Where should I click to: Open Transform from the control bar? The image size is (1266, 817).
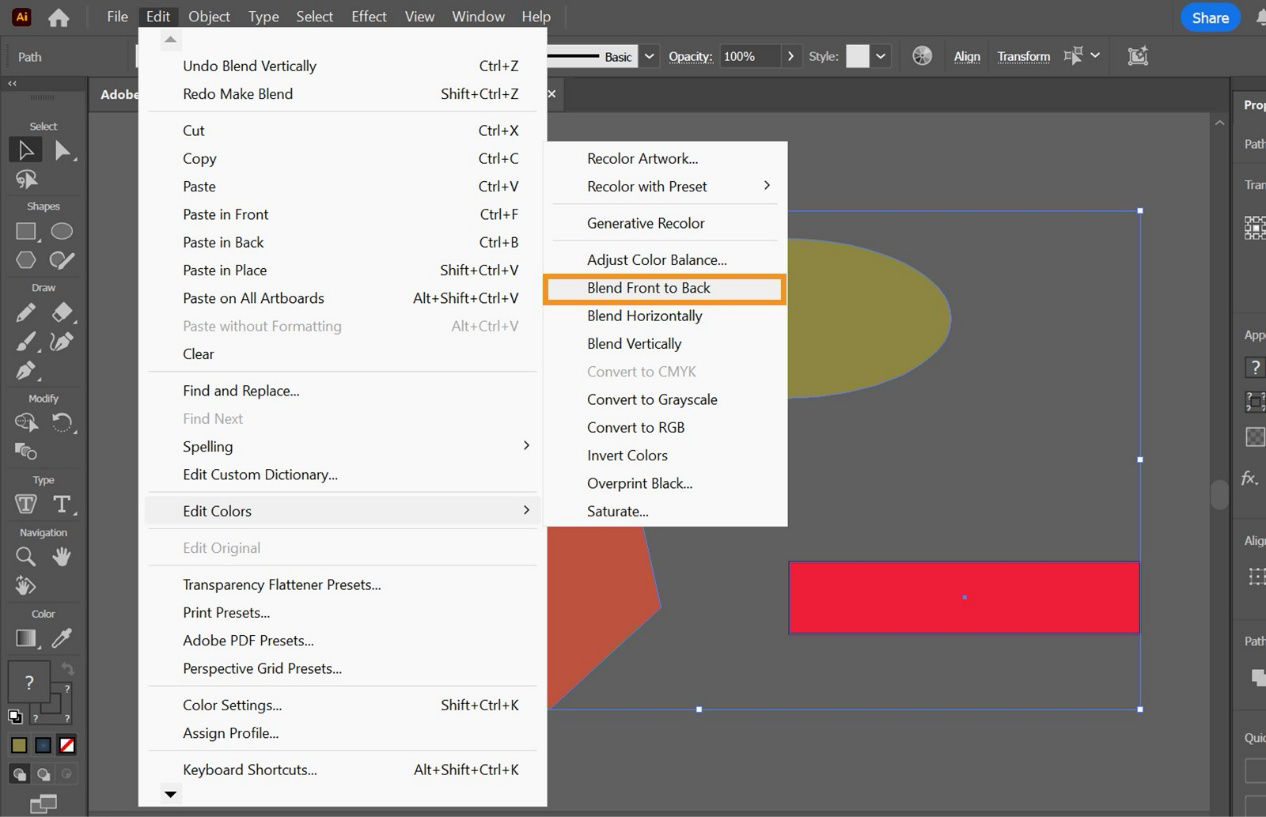pos(1023,56)
